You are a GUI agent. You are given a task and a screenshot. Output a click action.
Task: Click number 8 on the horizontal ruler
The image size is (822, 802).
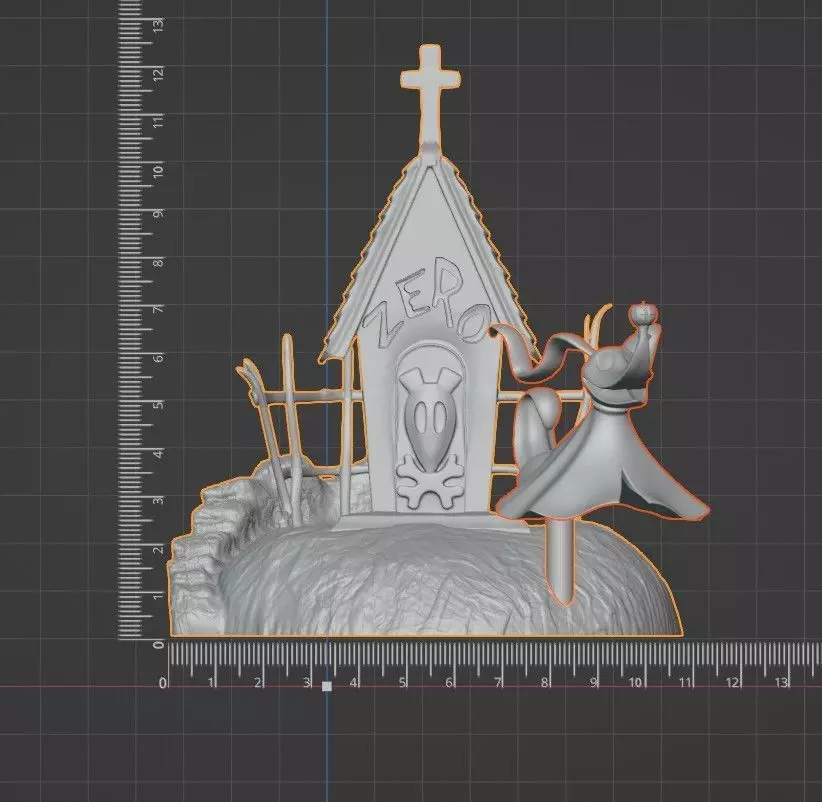[545, 682]
